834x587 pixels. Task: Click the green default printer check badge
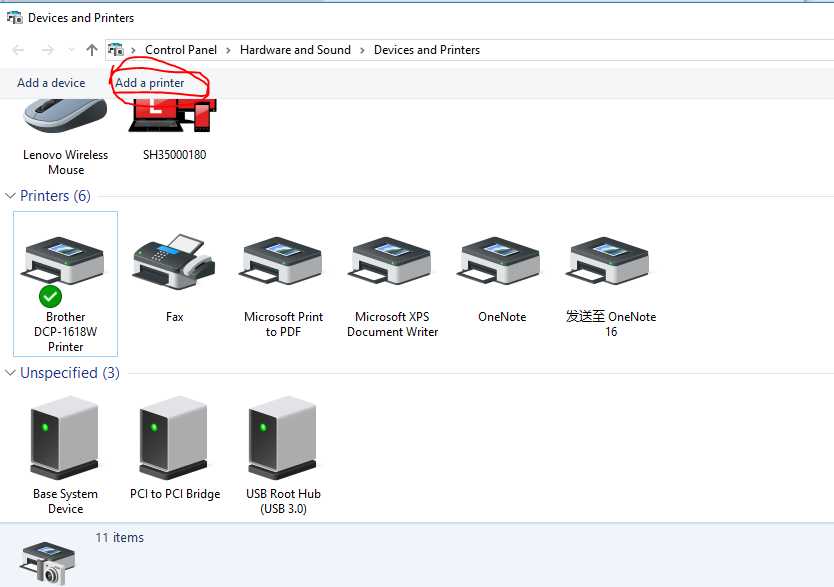click(51, 296)
